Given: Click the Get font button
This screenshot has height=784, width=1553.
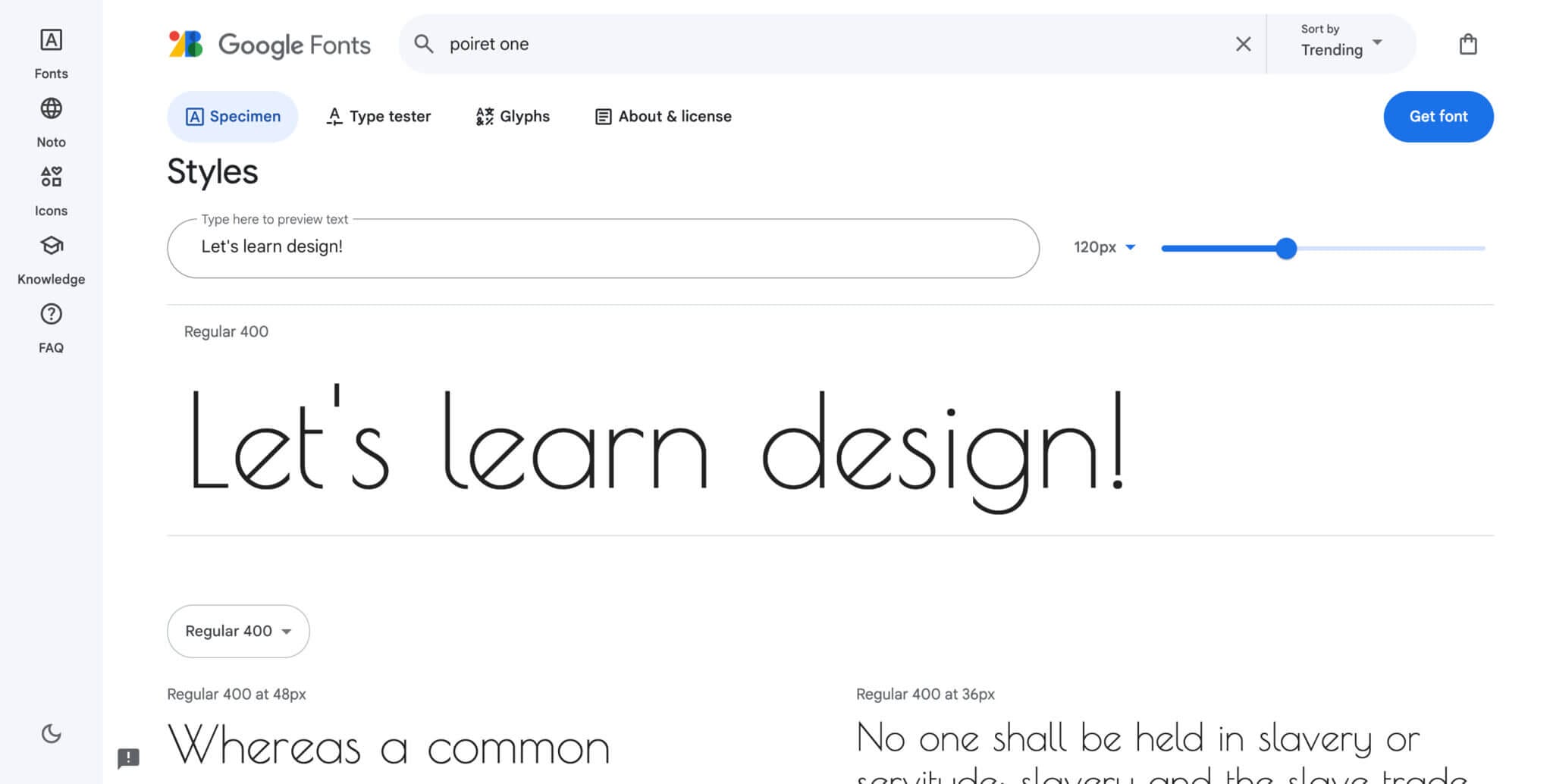Looking at the screenshot, I should pyautogui.click(x=1438, y=117).
